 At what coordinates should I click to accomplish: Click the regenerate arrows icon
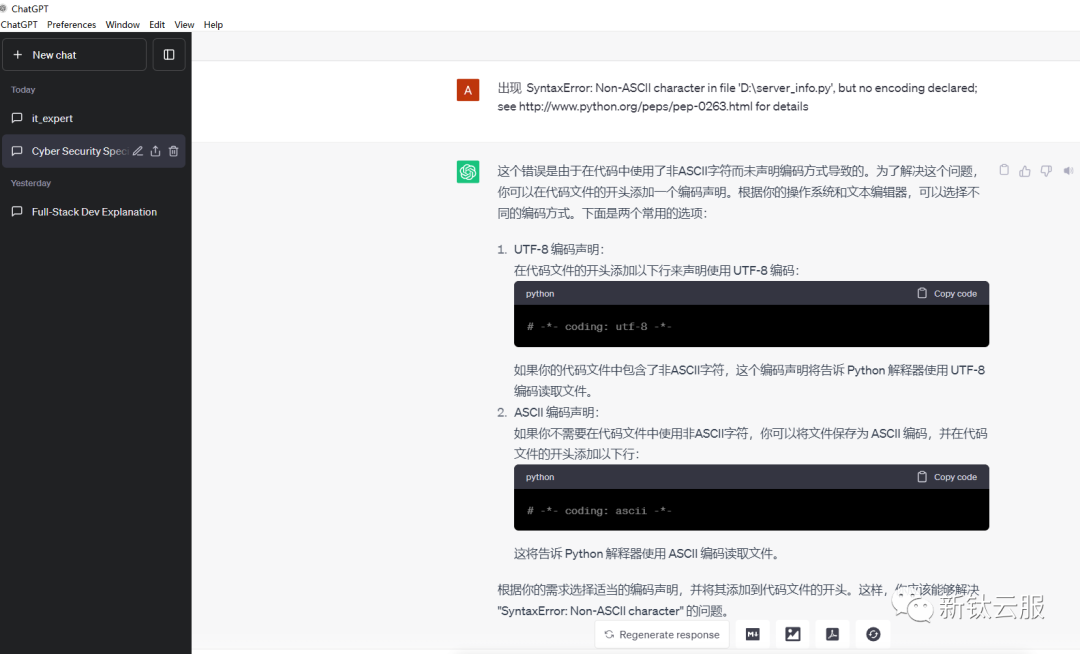[x=609, y=635]
